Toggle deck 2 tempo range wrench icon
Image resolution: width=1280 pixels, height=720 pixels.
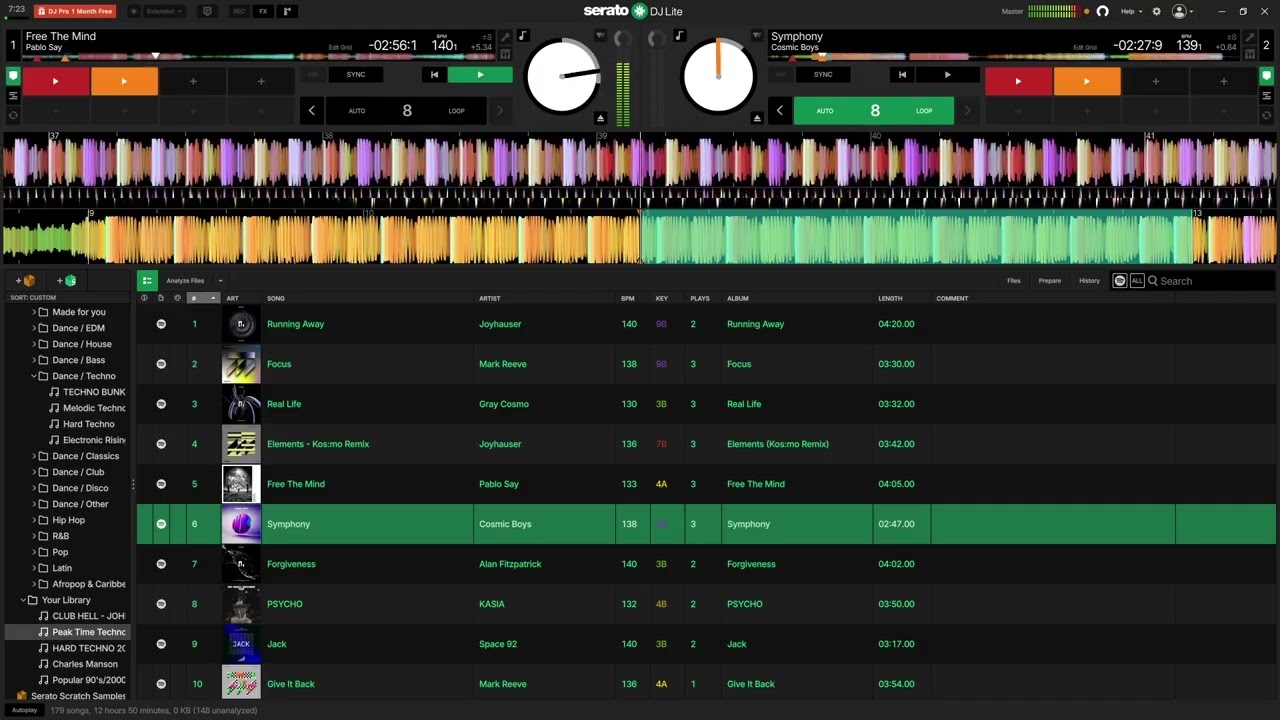pos(1250,37)
